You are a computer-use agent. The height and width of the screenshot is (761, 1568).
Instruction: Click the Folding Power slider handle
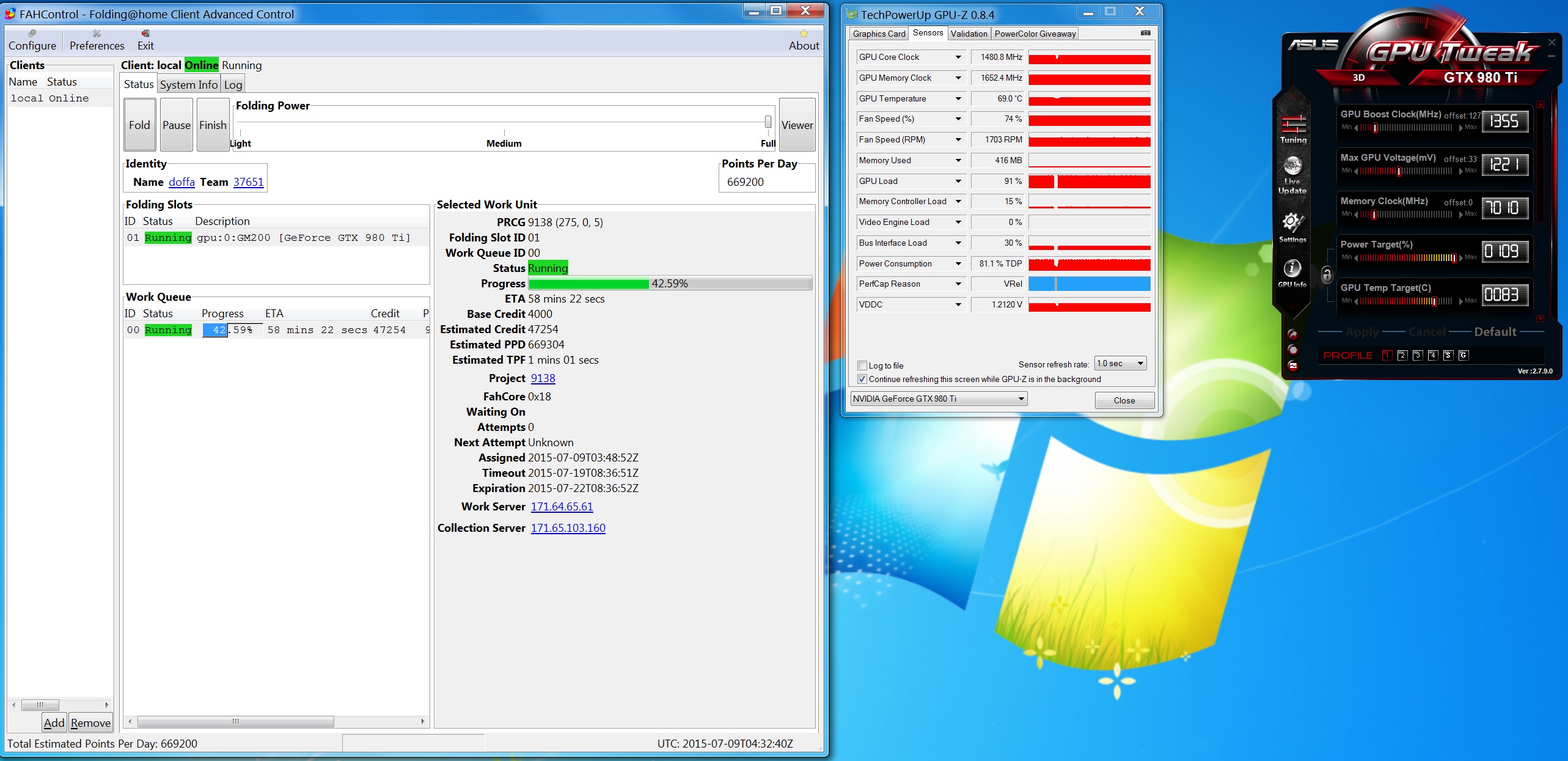click(x=768, y=122)
